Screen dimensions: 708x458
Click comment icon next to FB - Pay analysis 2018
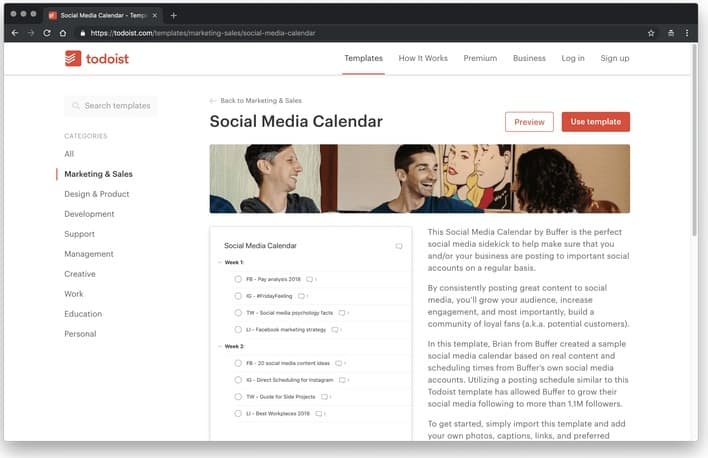pyautogui.click(x=309, y=280)
